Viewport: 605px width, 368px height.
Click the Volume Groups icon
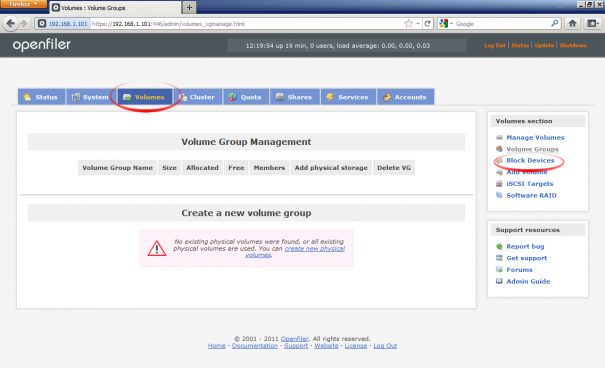499,149
